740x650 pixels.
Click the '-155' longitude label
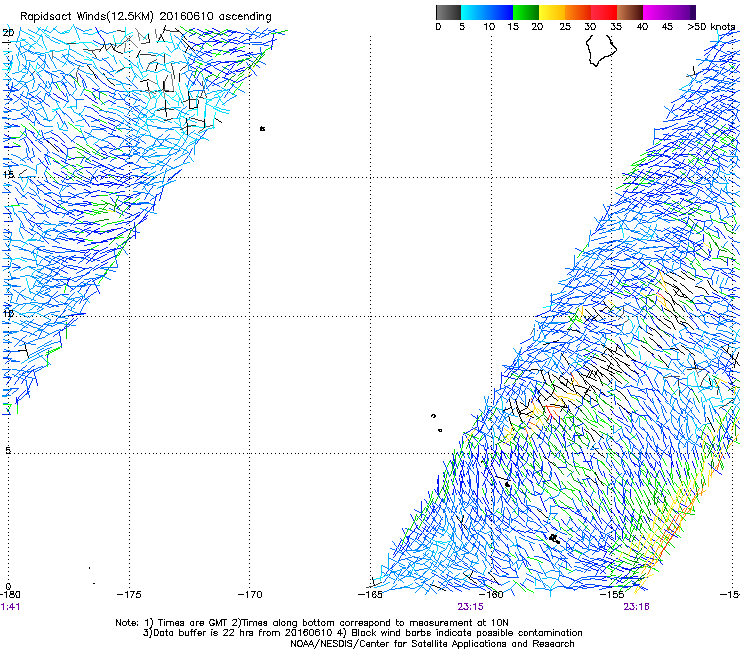click(612, 594)
